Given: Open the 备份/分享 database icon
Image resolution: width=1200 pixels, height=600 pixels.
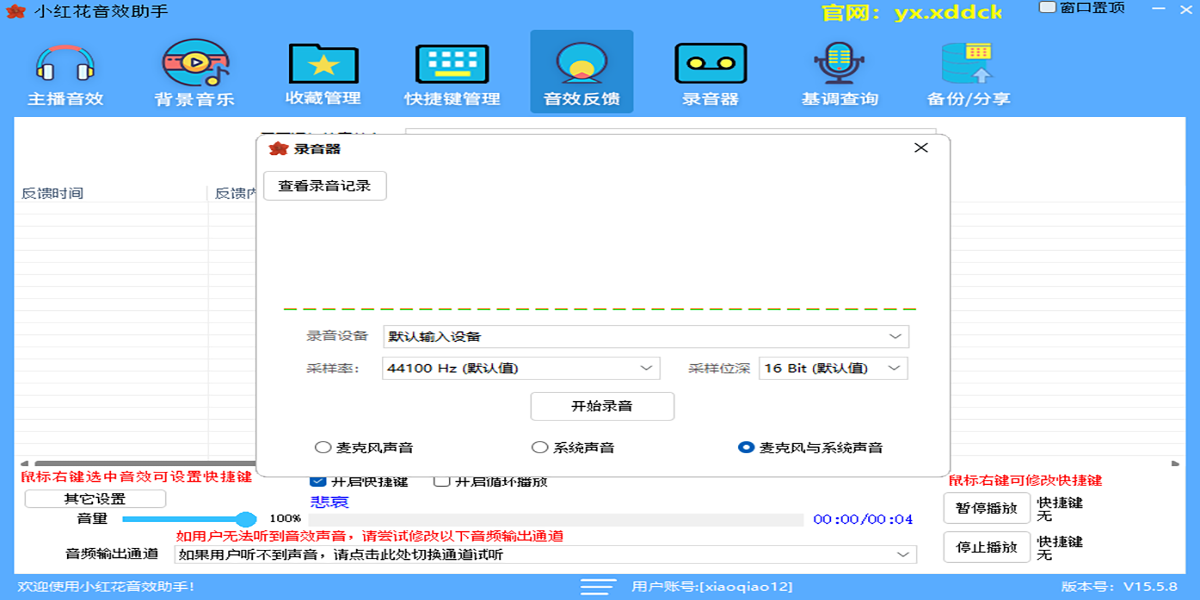Looking at the screenshot, I should tap(967, 64).
